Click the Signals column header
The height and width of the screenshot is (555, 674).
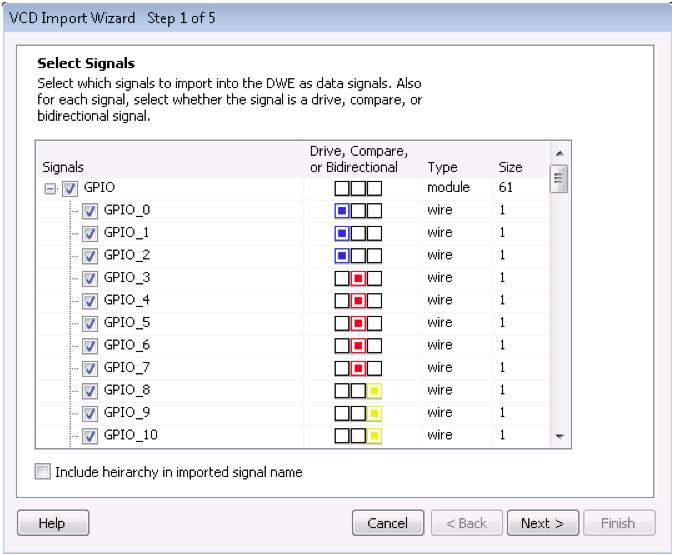click(x=63, y=166)
